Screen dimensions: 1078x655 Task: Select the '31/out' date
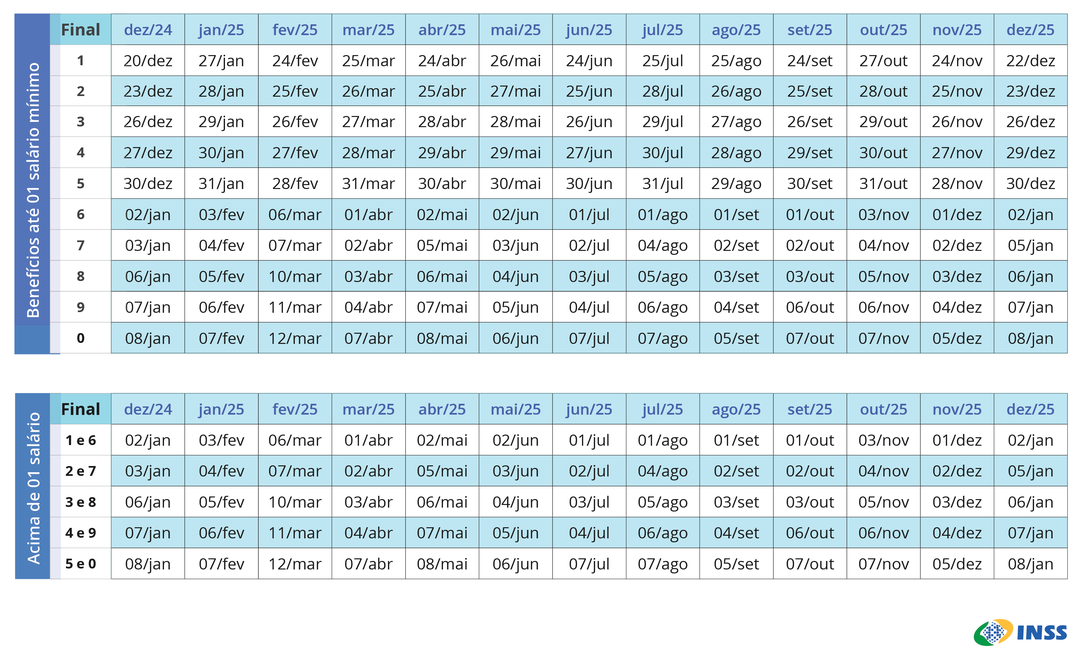tap(883, 184)
